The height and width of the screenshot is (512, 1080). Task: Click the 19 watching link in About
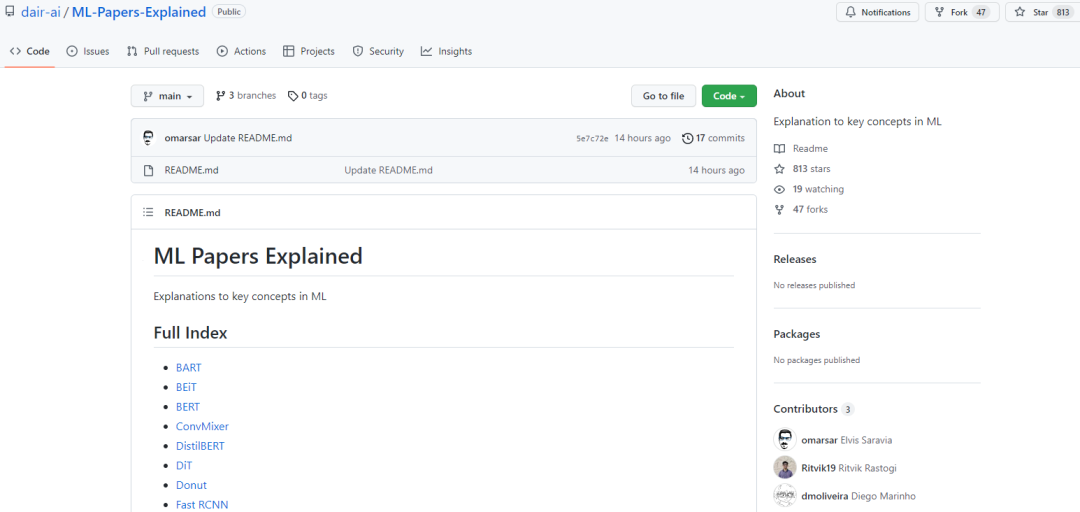[x=818, y=189]
